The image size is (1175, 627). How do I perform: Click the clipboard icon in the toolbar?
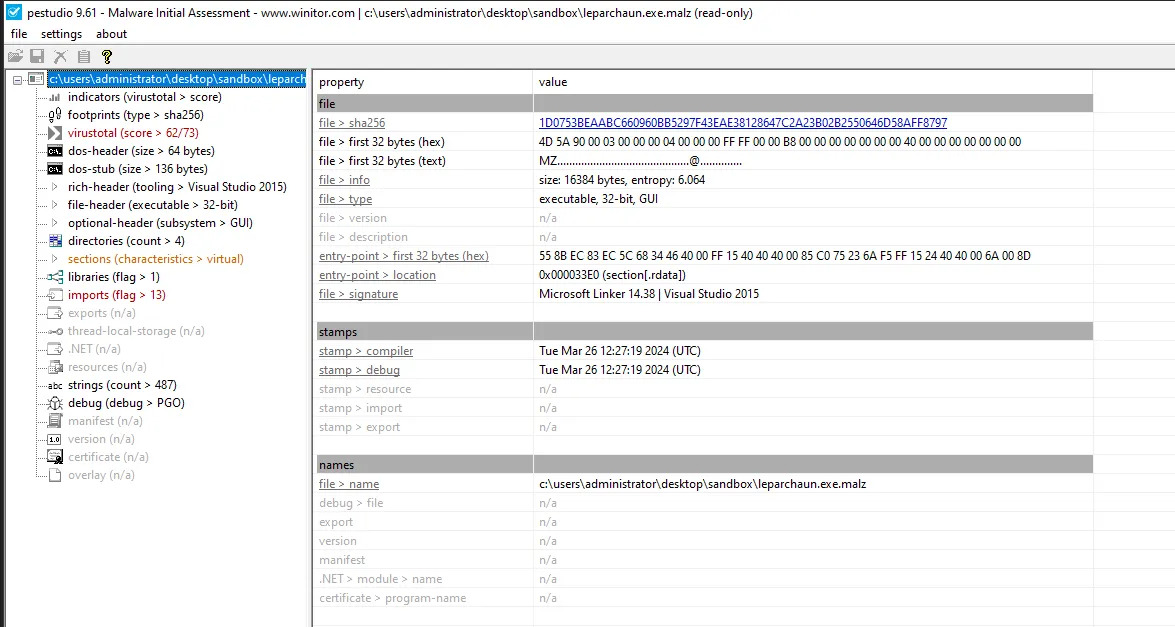(x=84, y=57)
